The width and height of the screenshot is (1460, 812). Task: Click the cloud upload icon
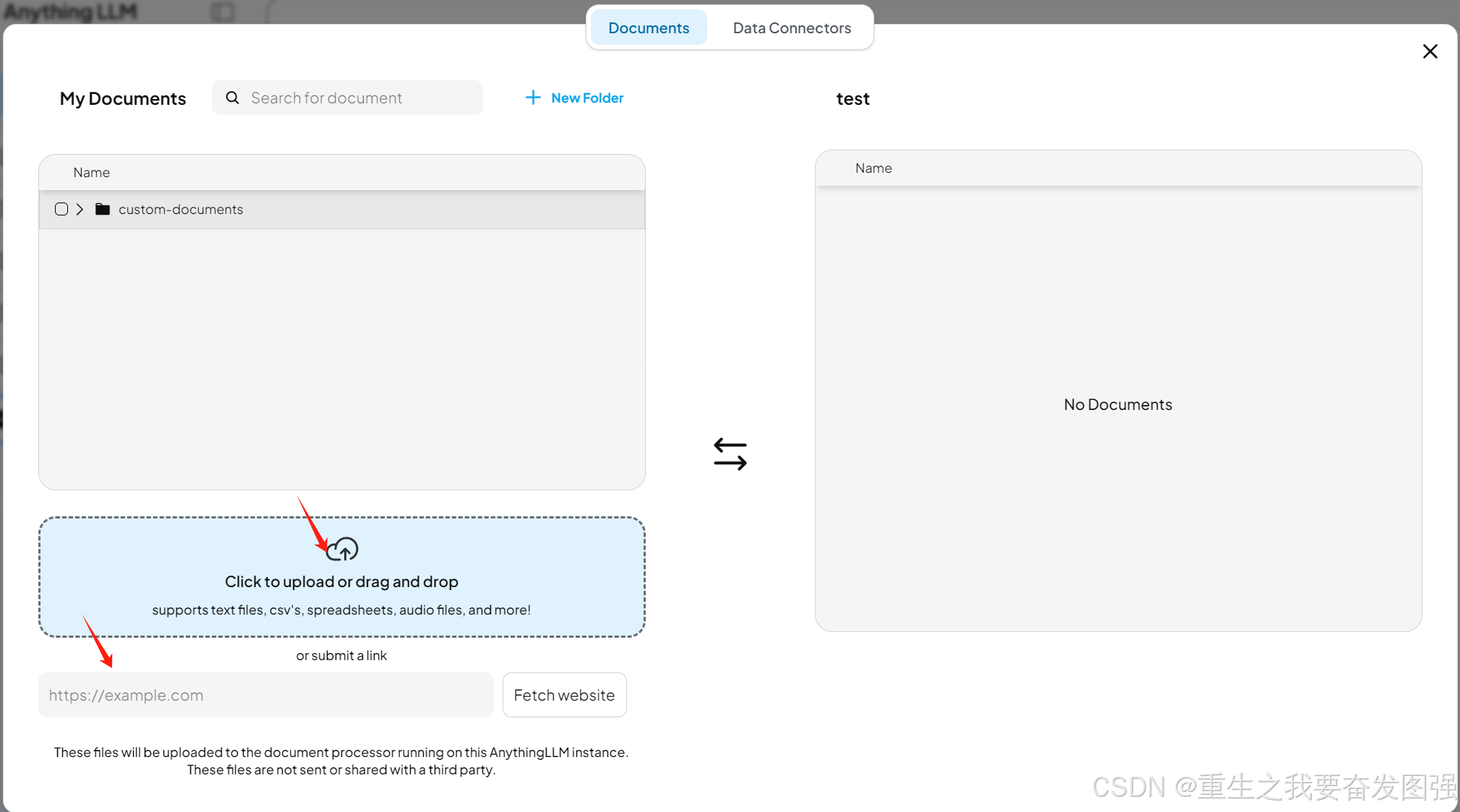pyautogui.click(x=342, y=550)
